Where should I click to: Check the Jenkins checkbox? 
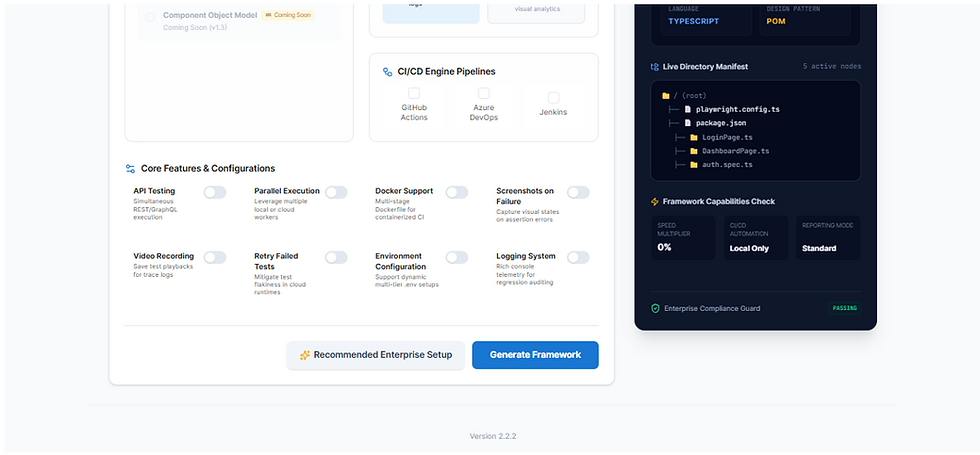point(553,98)
